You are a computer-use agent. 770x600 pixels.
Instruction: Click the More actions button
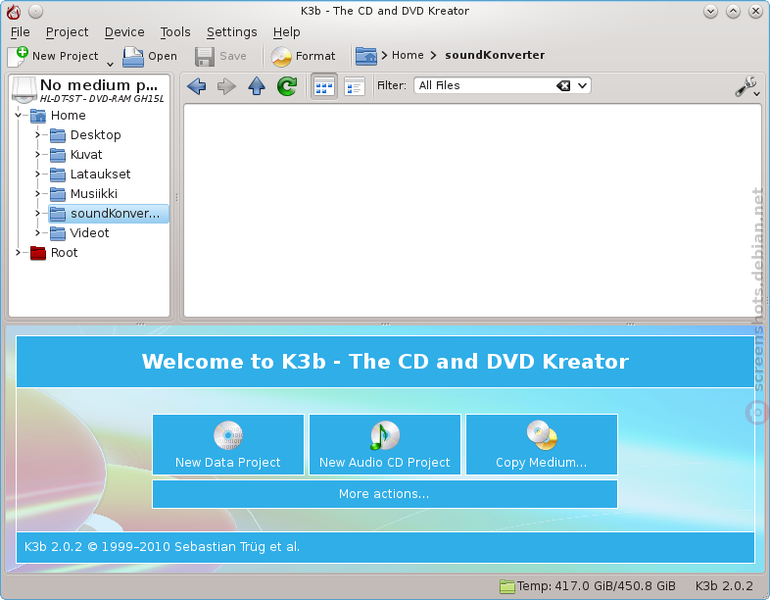pos(385,494)
